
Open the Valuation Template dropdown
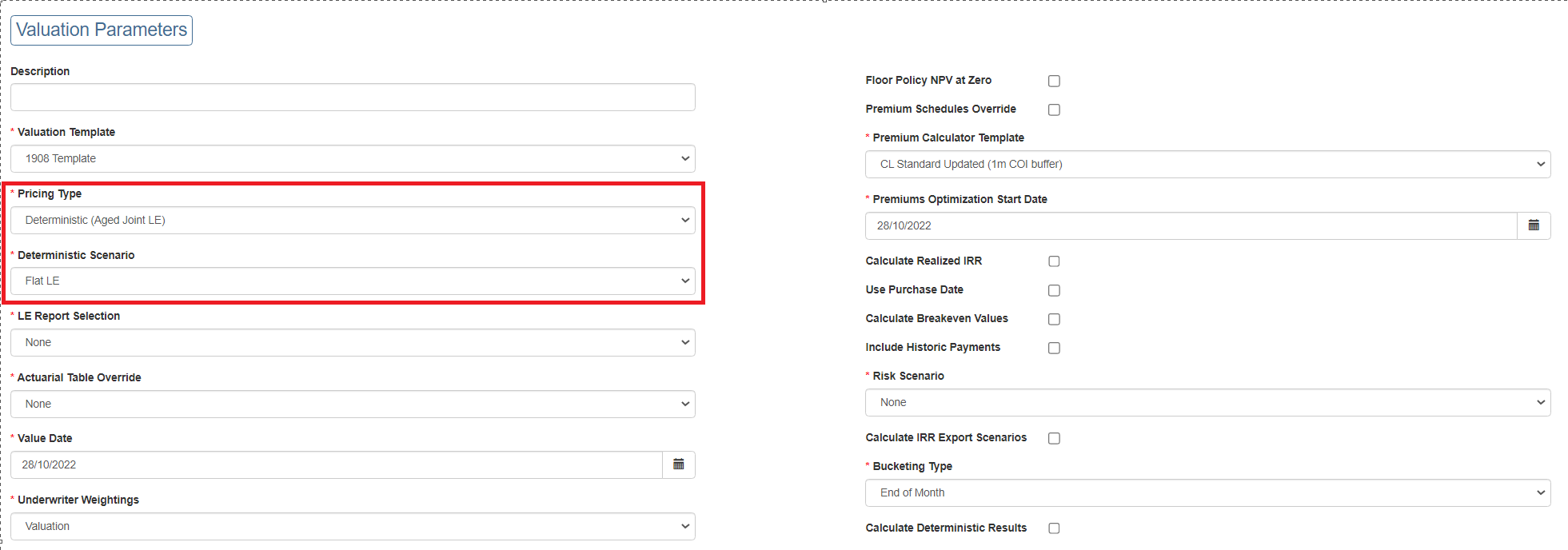tap(353, 158)
